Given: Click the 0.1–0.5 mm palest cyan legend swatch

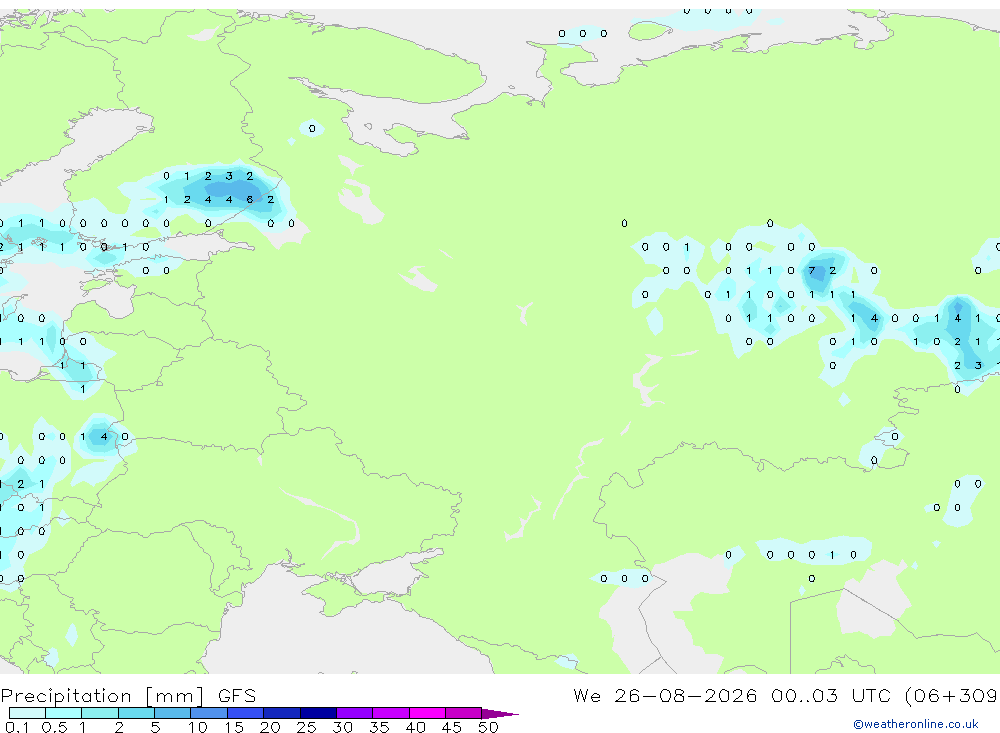Looking at the screenshot, I should pos(27,713).
